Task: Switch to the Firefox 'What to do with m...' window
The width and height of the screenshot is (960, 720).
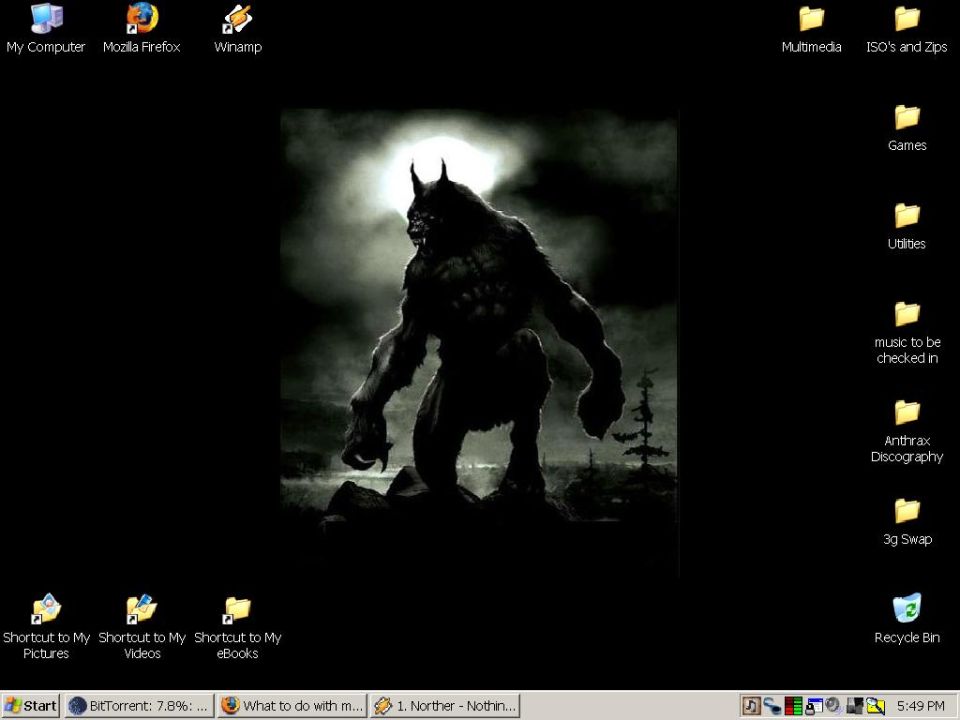Action: pyautogui.click(x=292, y=706)
